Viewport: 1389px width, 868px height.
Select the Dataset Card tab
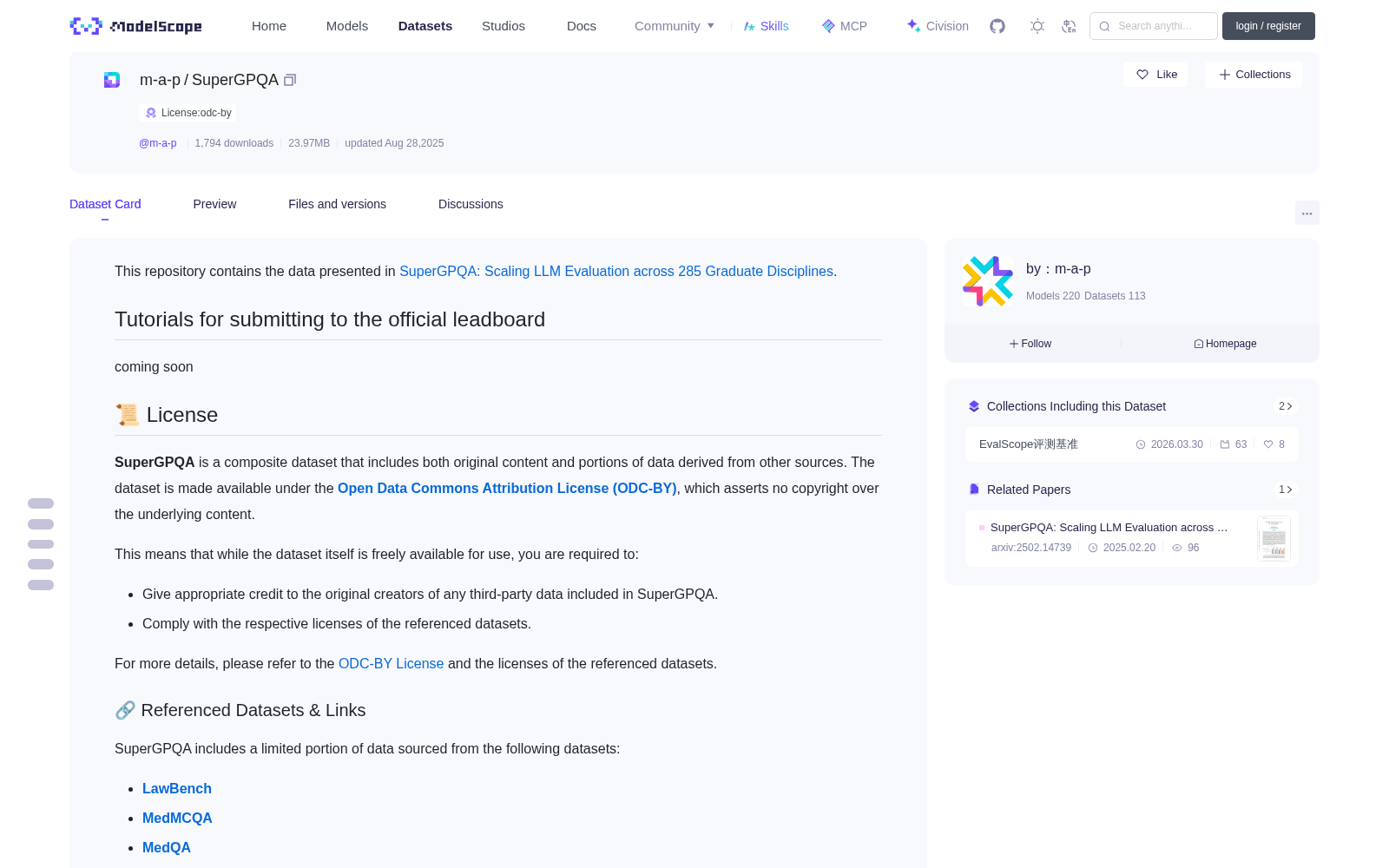105,204
